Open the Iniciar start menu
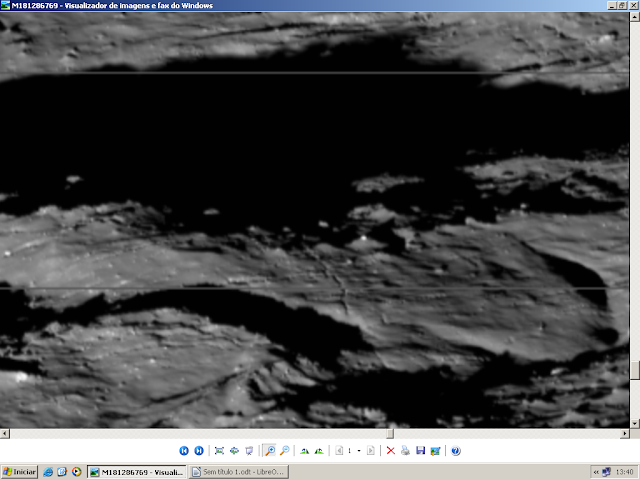 20,472
